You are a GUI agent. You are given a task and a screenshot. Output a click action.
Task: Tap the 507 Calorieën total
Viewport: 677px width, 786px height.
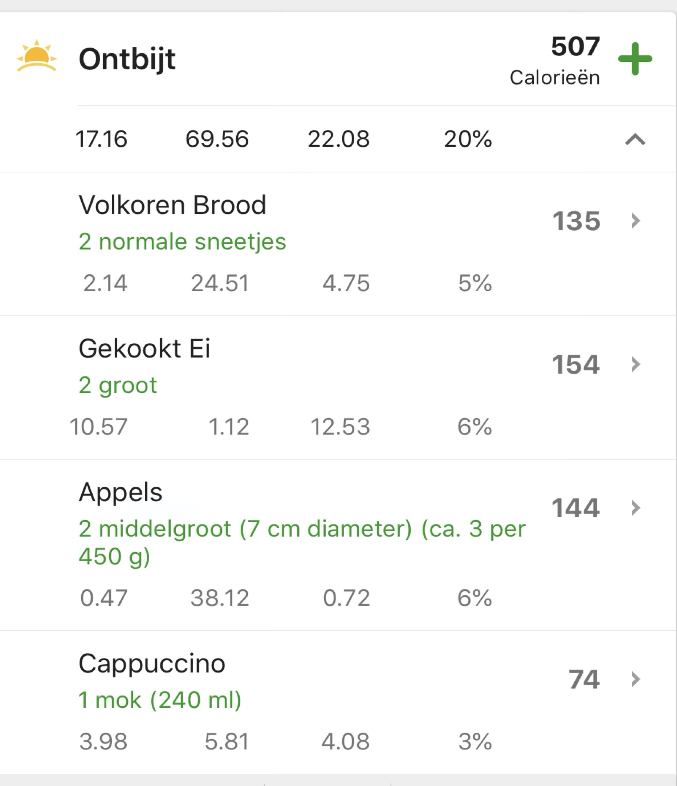click(x=555, y=60)
